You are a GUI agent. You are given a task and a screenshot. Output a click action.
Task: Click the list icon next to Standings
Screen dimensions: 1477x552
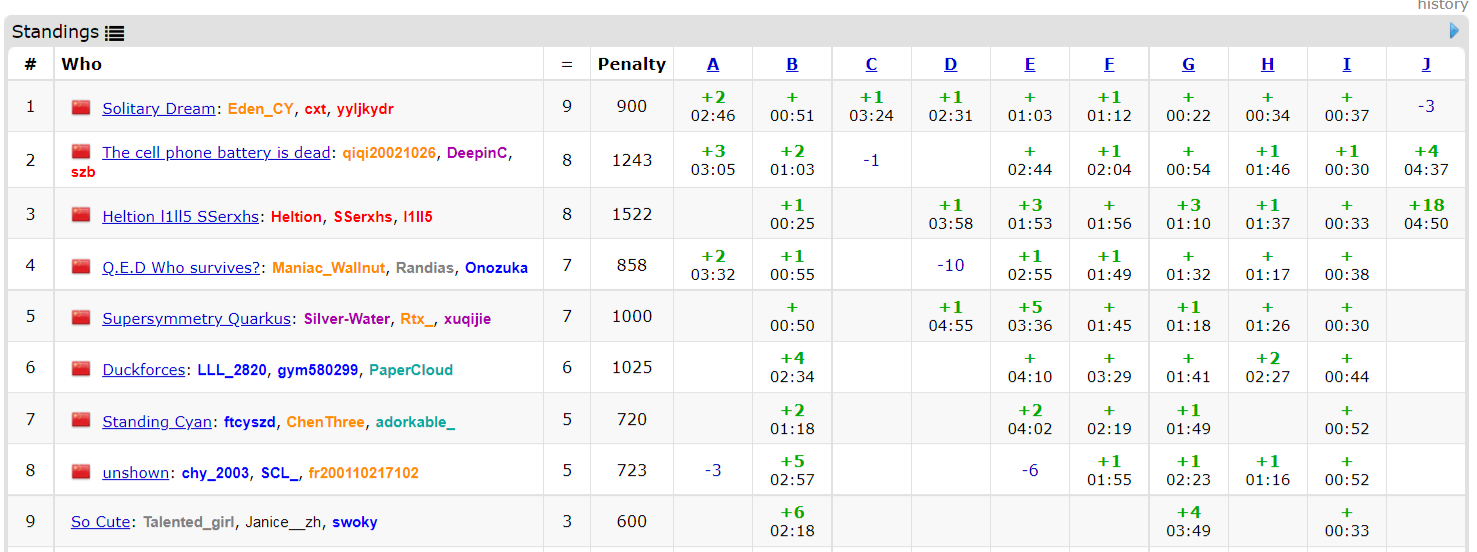[x=115, y=33]
